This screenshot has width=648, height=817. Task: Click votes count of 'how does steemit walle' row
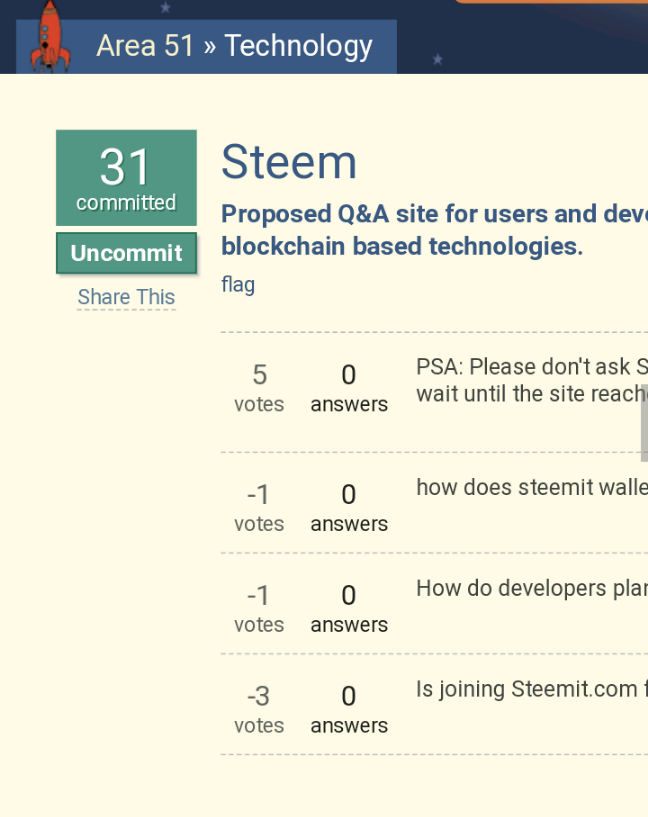coord(259,507)
